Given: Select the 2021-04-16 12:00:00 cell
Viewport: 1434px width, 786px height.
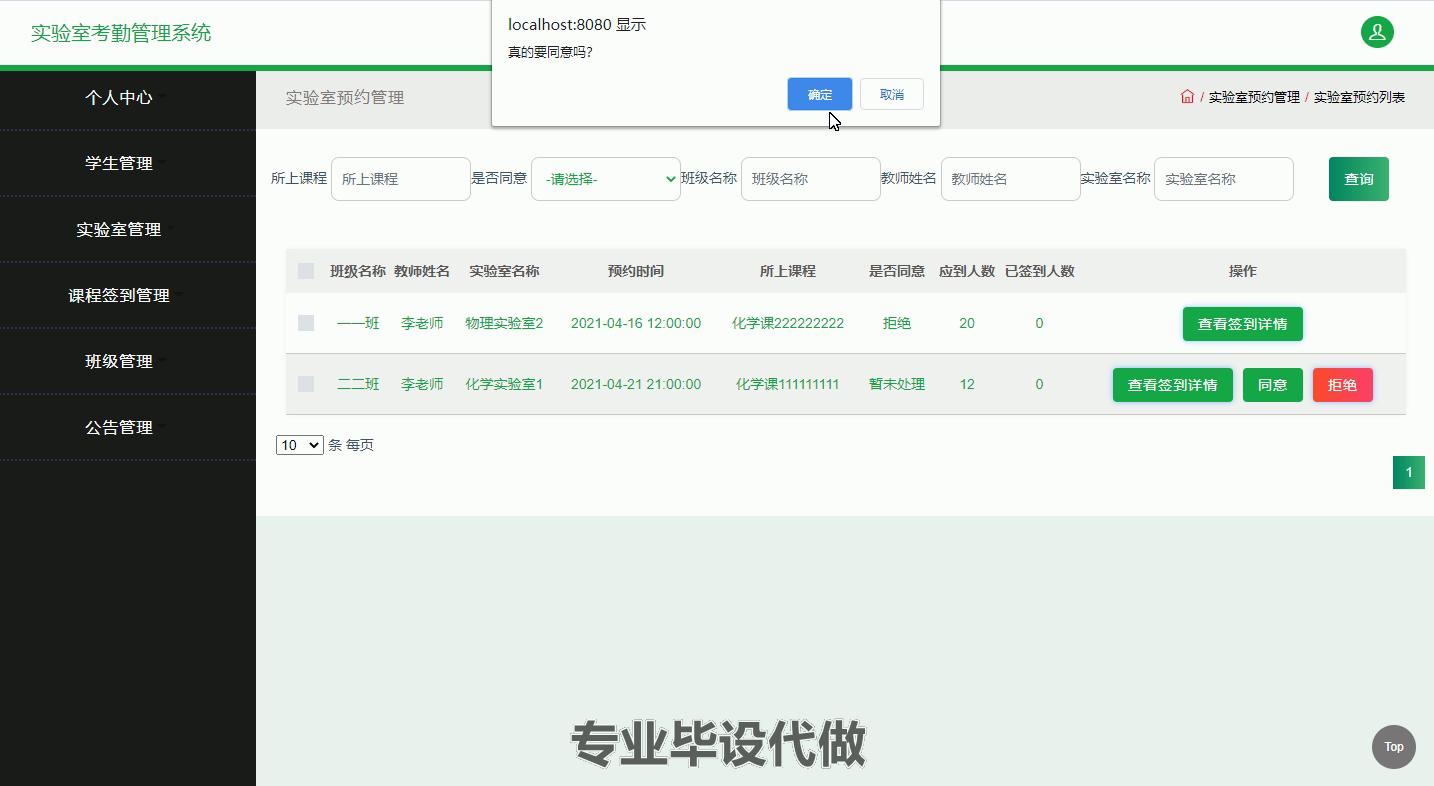Looking at the screenshot, I should coord(636,323).
